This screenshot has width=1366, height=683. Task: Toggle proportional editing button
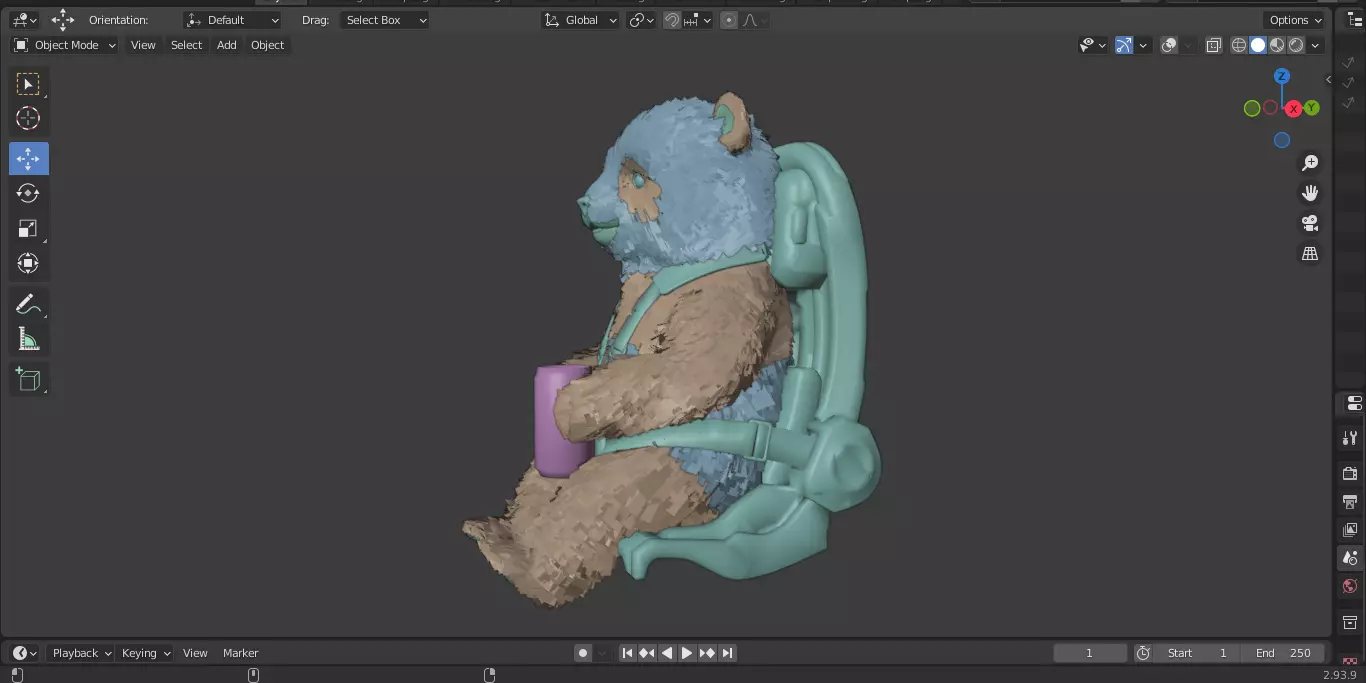click(729, 20)
